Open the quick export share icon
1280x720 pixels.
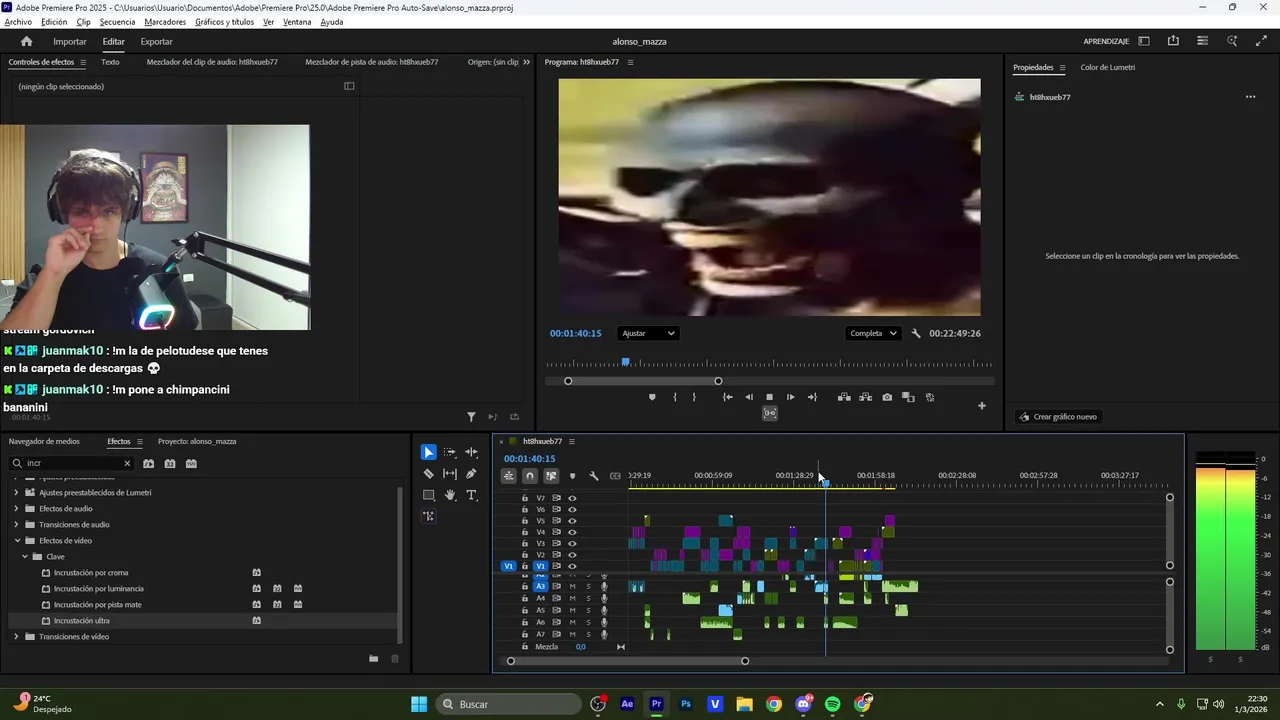coord(1173,41)
